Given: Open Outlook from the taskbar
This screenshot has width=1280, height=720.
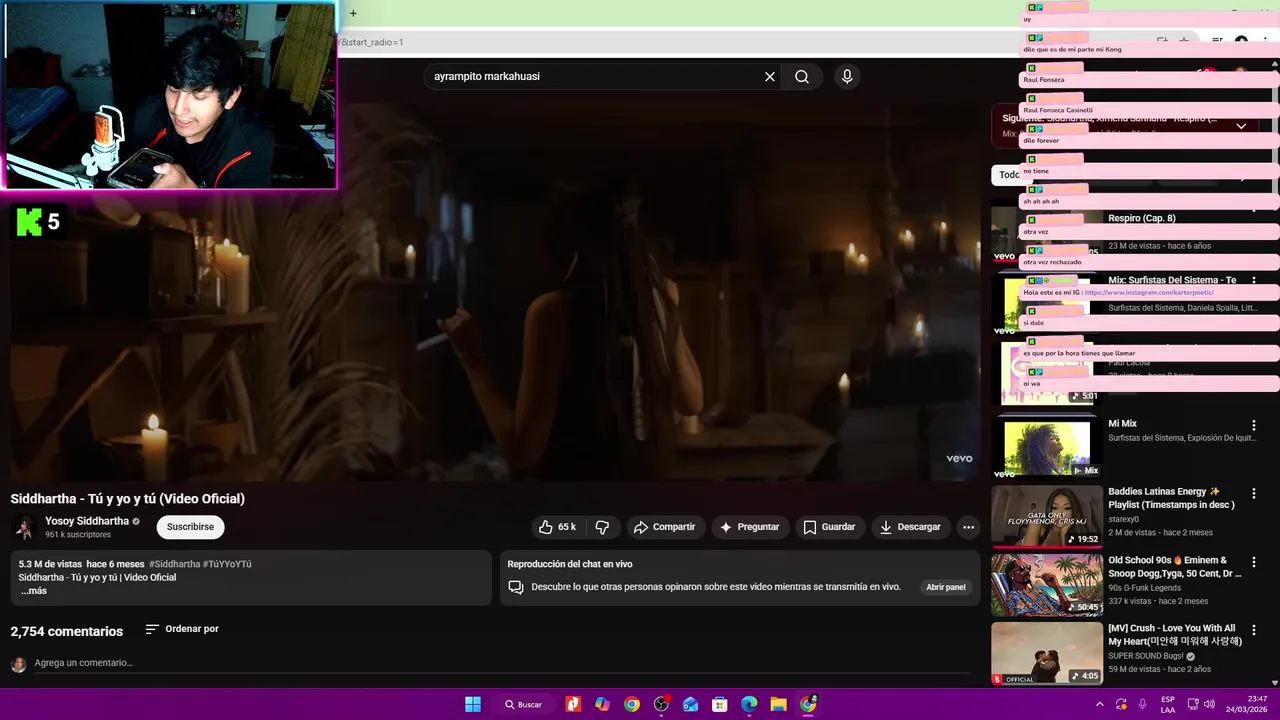Looking at the screenshot, I should (x=690, y=704).
